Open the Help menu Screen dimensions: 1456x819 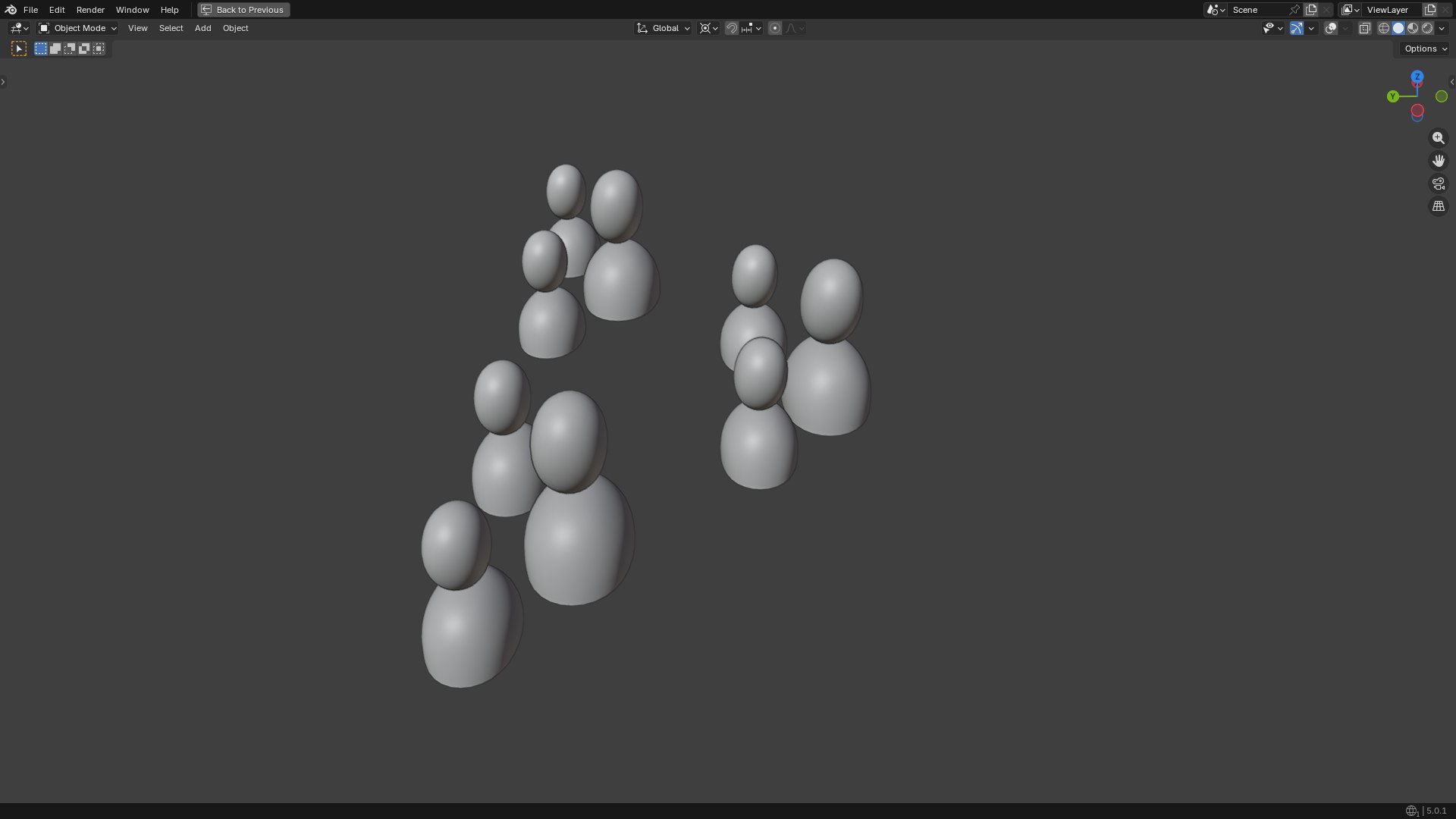click(x=169, y=10)
